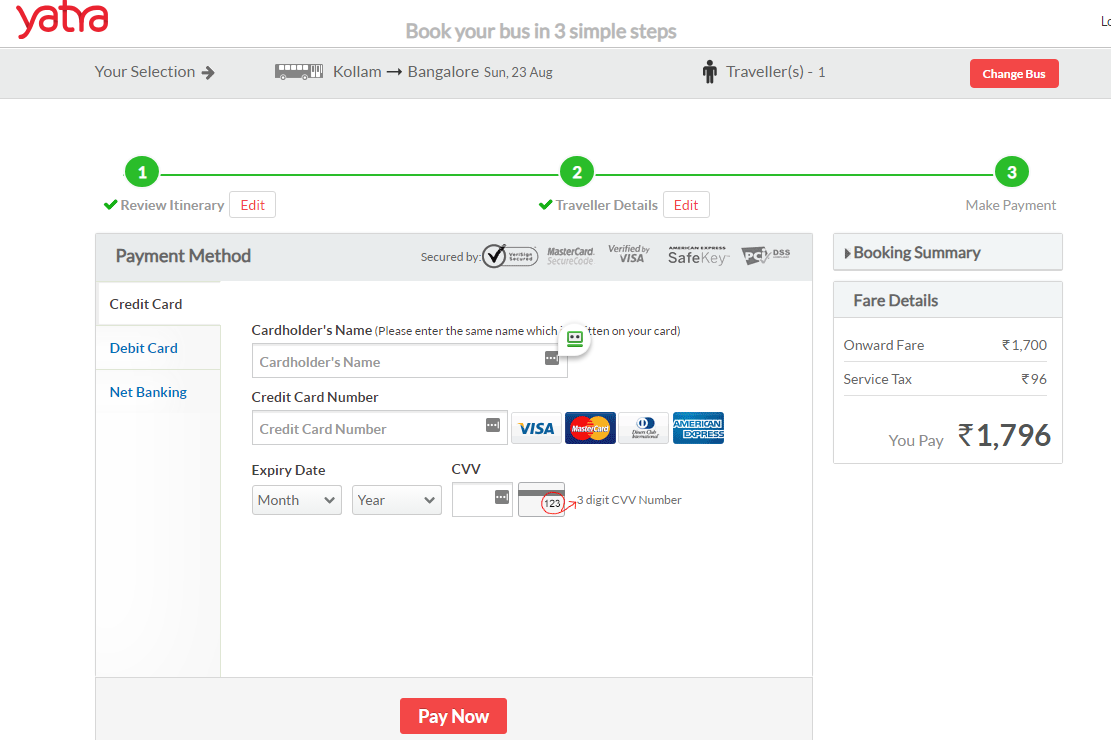Viewport: 1111px width, 740px height.
Task: Click the Diners Club card logo
Action: click(643, 428)
